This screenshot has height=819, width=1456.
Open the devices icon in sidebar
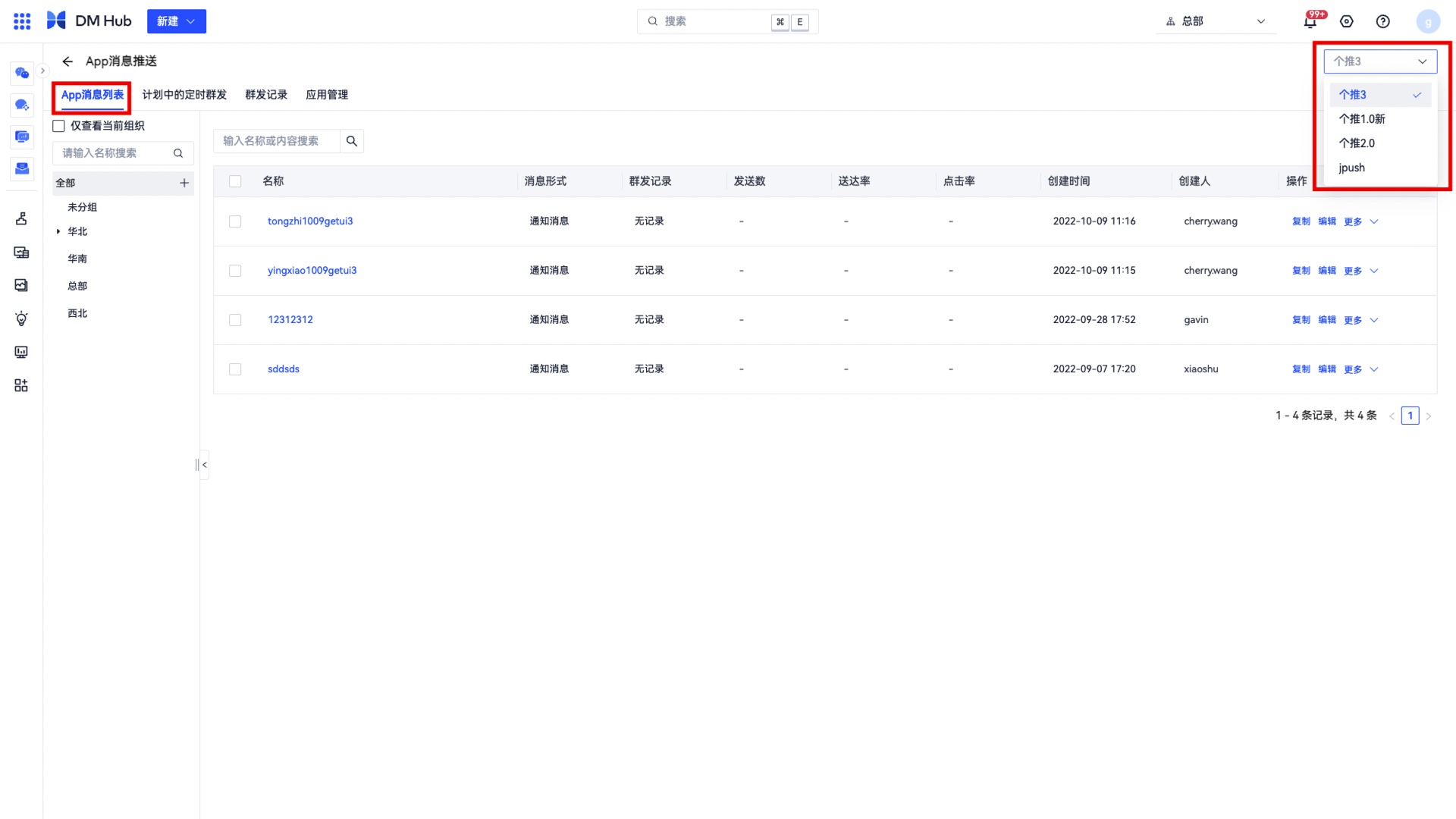pyautogui.click(x=21, y=253)
